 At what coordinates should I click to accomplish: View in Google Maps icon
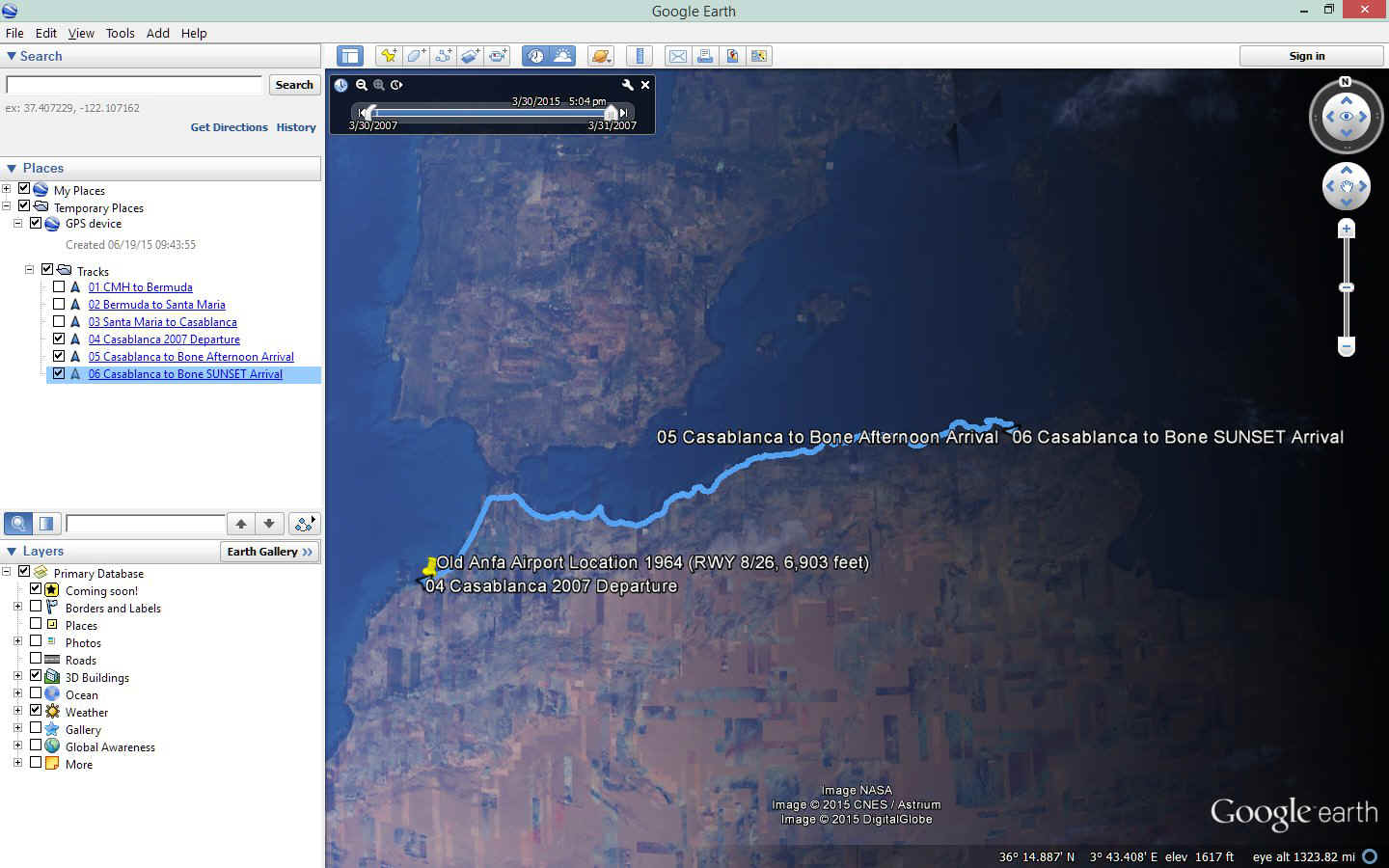732,56
